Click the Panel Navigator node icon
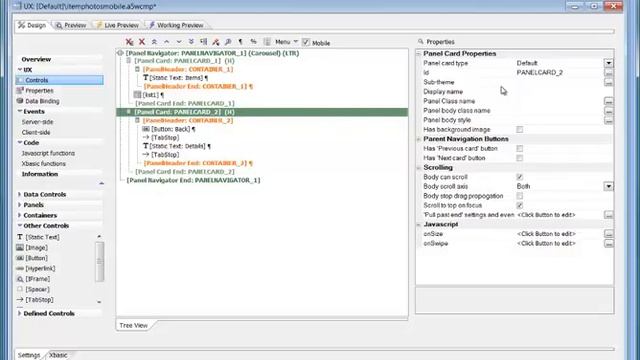 pos(120,53)
